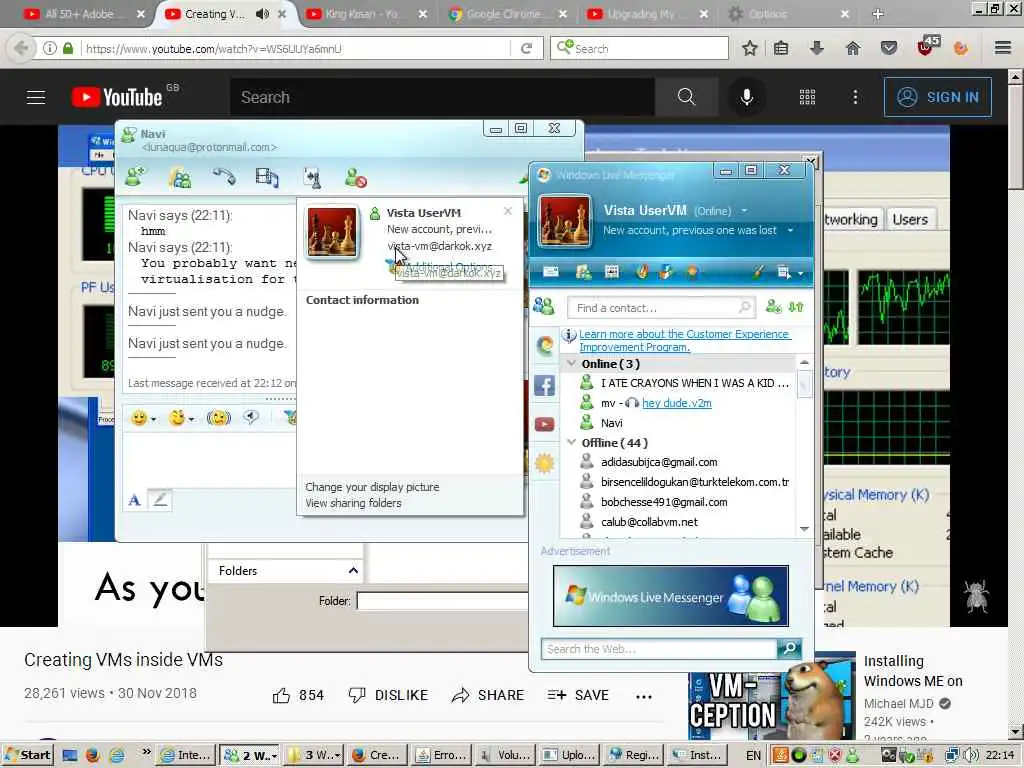Expand the taskbar quick launch chevron
The image size is (1024, 768).
click(146, 752)
